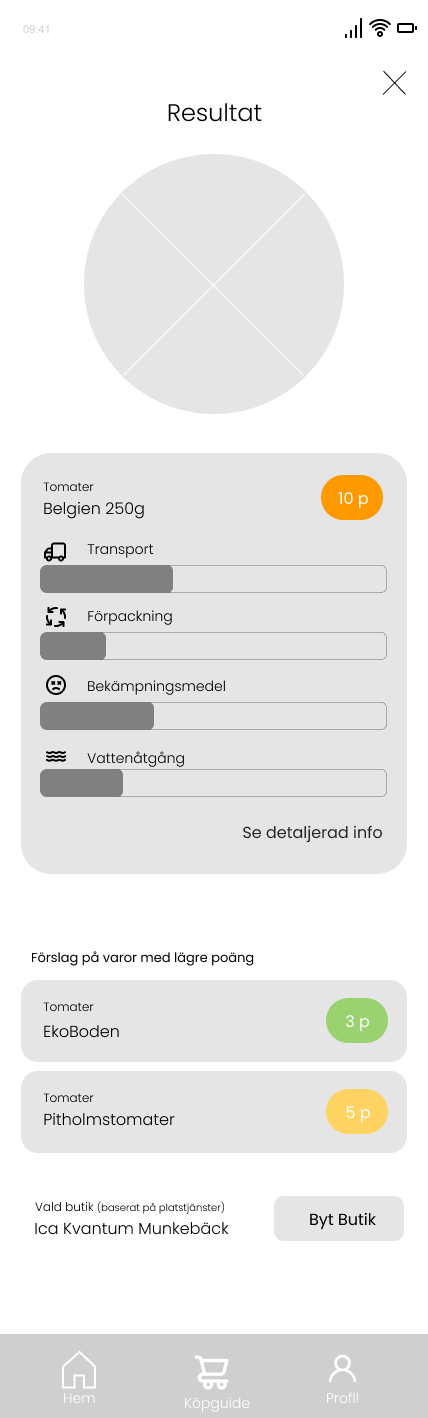Screen dimensions: 428x1418
Task: Tap the battery status icon
Action: pyautogui.click(x=406, y=28)
